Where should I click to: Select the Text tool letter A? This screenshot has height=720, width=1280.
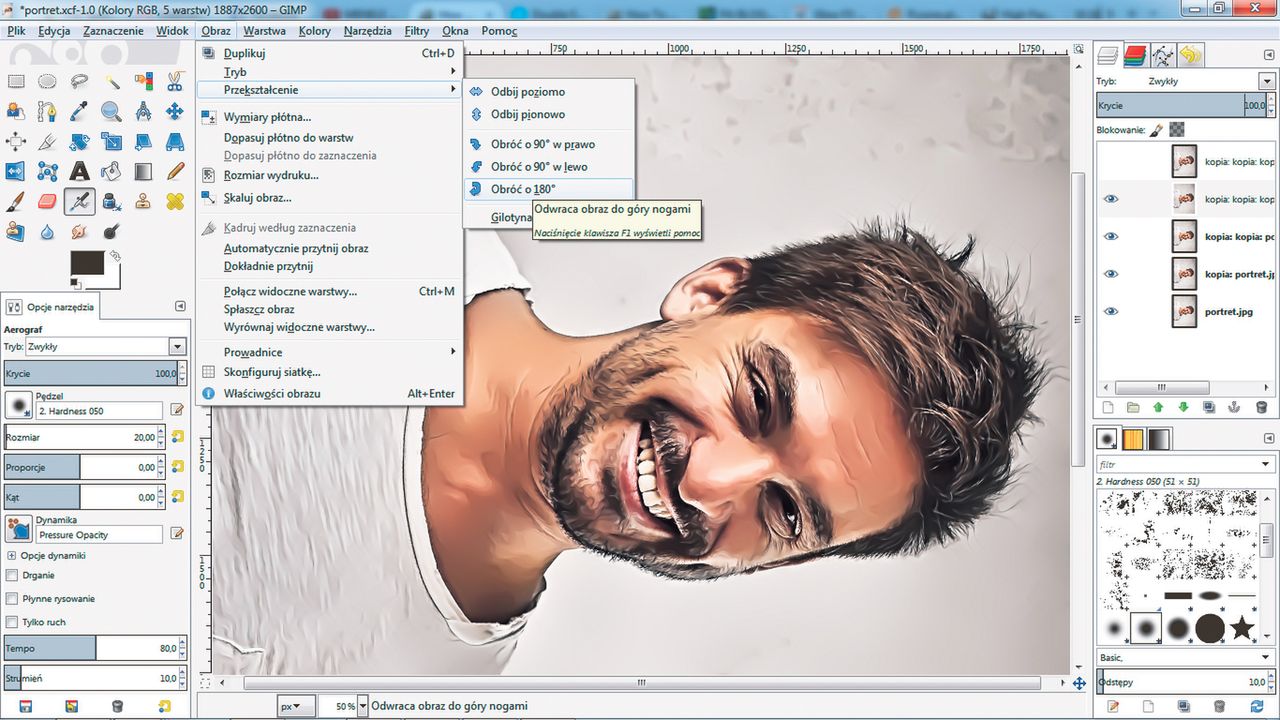79,171
